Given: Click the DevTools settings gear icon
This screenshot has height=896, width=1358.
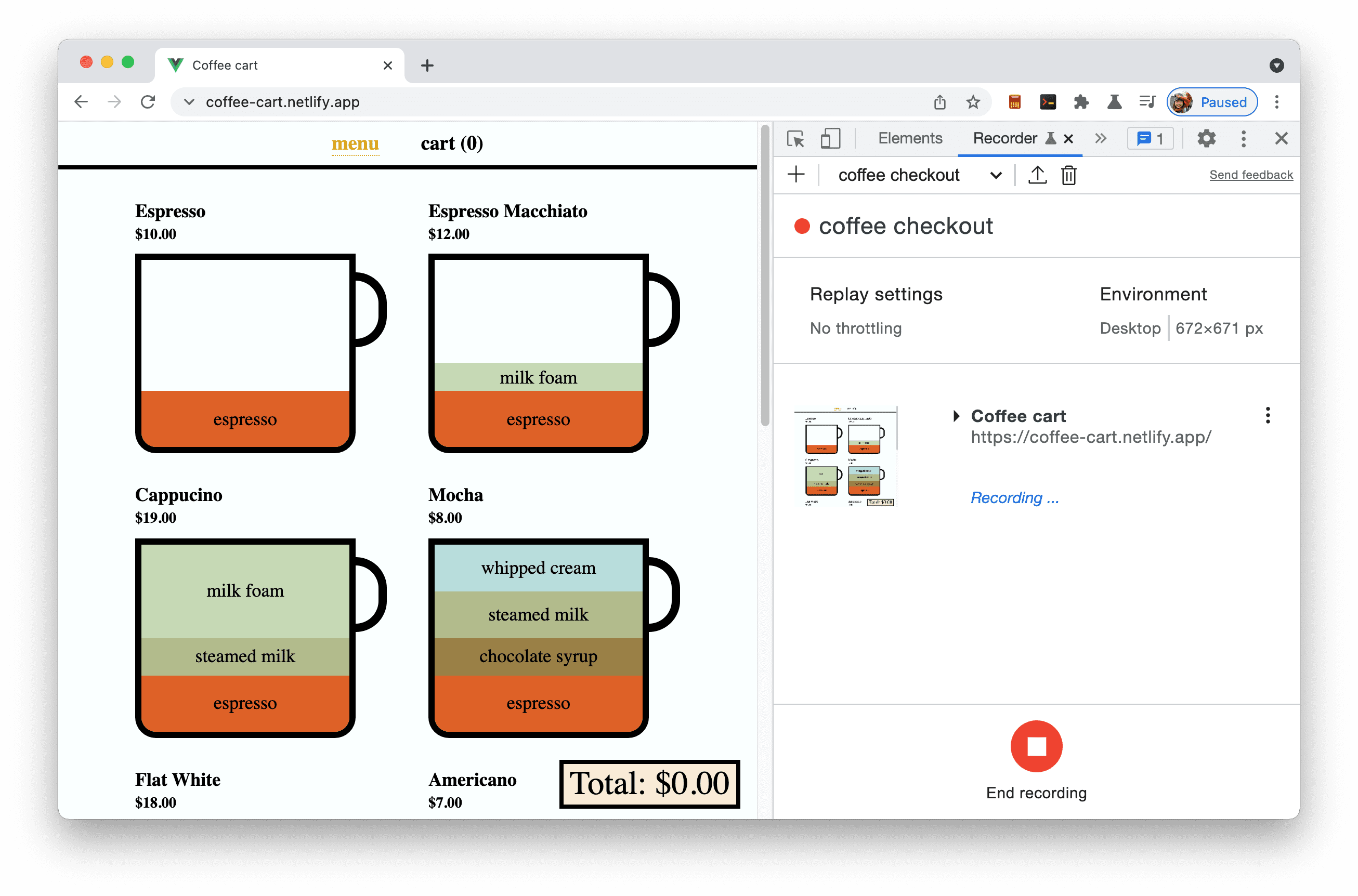Looking at the screenshot, I should pos(1206,139).
